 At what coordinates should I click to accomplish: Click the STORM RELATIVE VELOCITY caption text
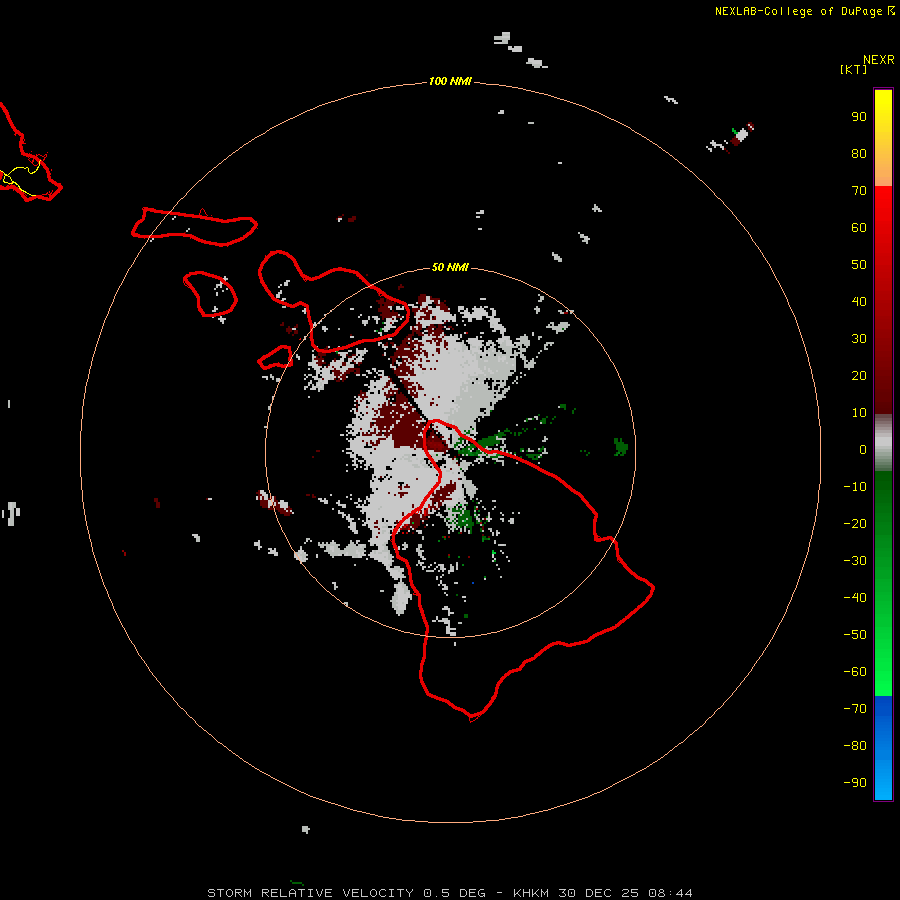coord(310,893)
